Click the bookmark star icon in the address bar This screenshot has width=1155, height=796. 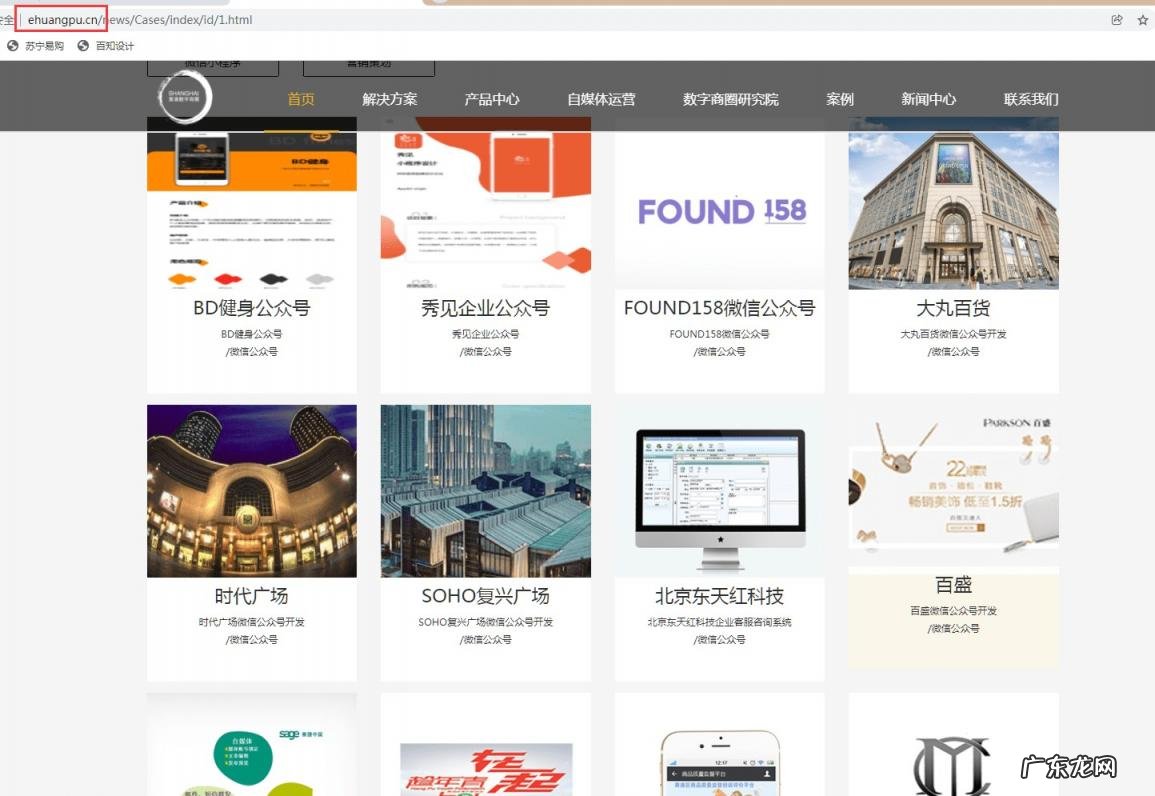click(x=1142, y=19)
